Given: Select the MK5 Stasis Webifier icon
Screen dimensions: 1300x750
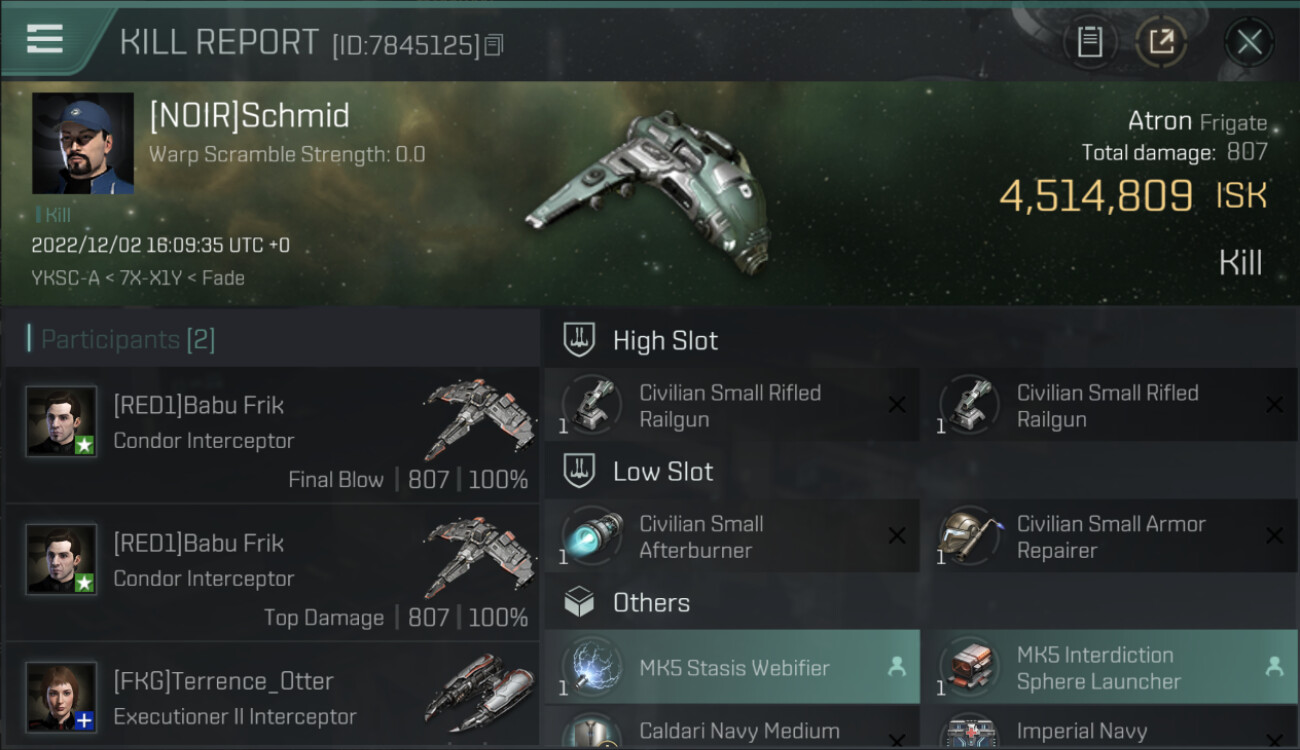Looking at the screenshot, I should [x=592, y=668].
